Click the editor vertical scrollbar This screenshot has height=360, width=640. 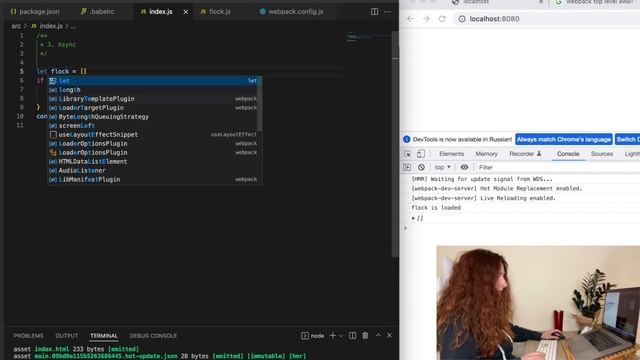(x=395, y=144)
